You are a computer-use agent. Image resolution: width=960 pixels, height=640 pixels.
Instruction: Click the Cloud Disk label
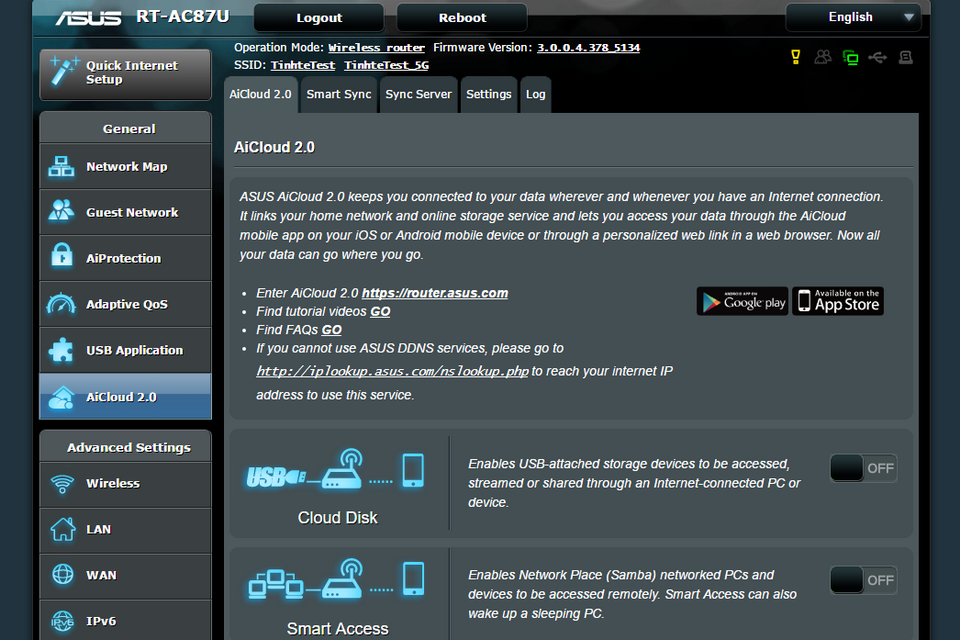pyautogui.click(x=337, y=518)
